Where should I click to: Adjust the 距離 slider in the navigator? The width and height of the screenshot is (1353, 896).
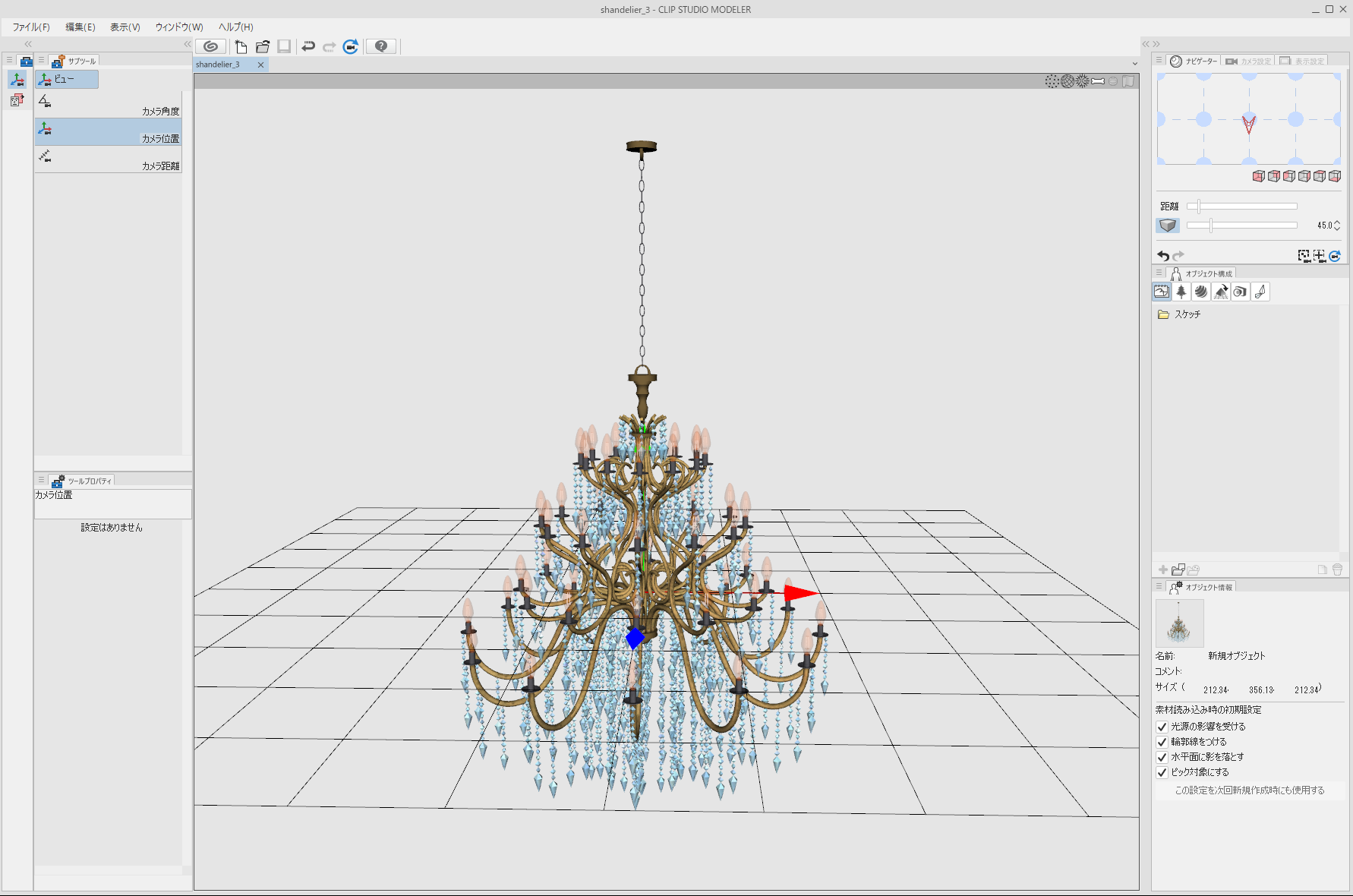[x=1200, y=205]
